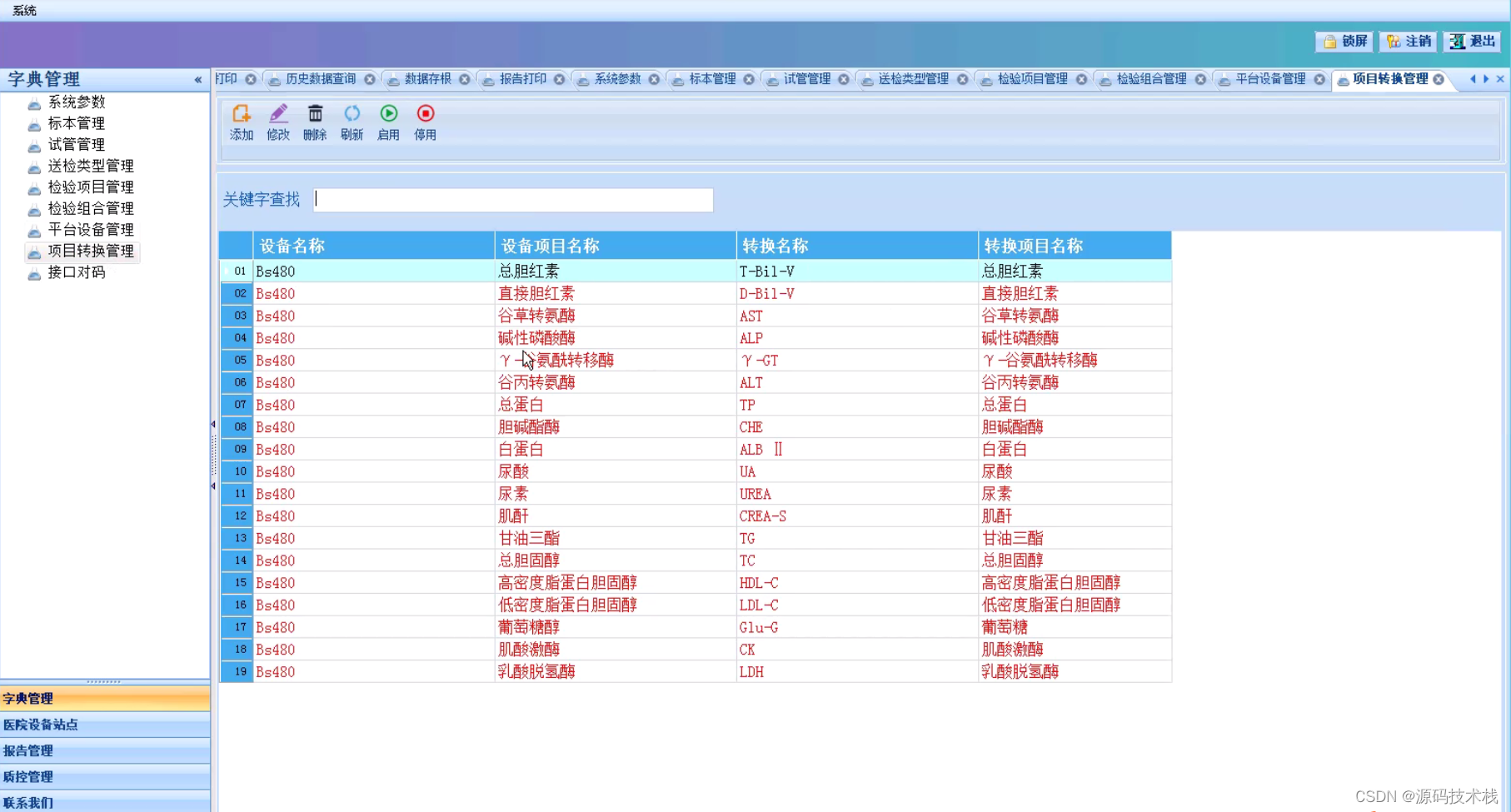Select the Glu-G conversion name cell
The image size is (1511, 812).
[x=857, y=628]
